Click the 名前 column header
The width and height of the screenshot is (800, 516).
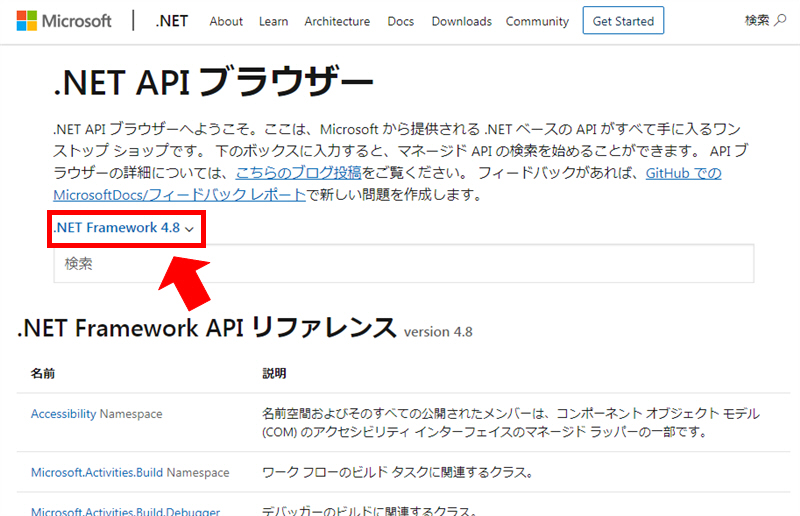coord(43,374)
